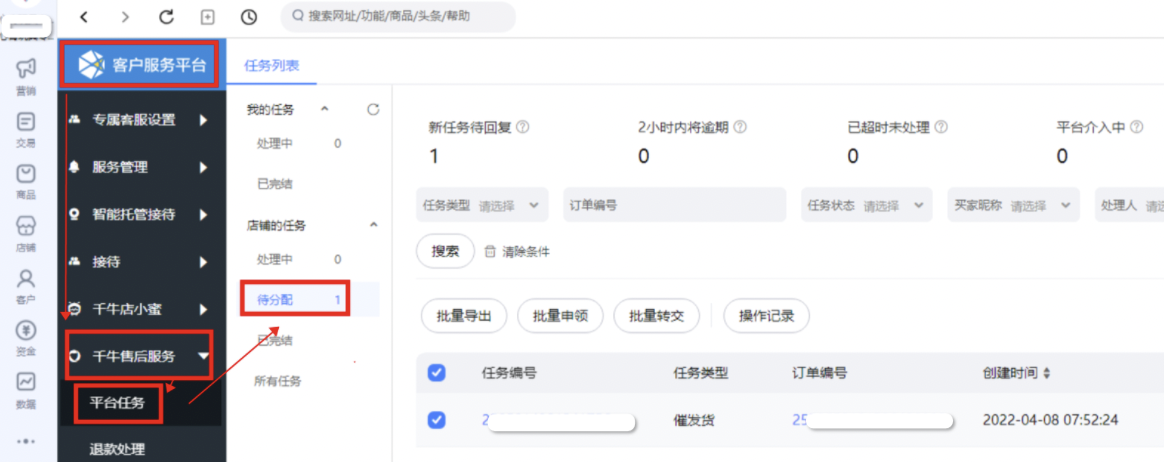Expand 智能托管接待 menu

140,215
